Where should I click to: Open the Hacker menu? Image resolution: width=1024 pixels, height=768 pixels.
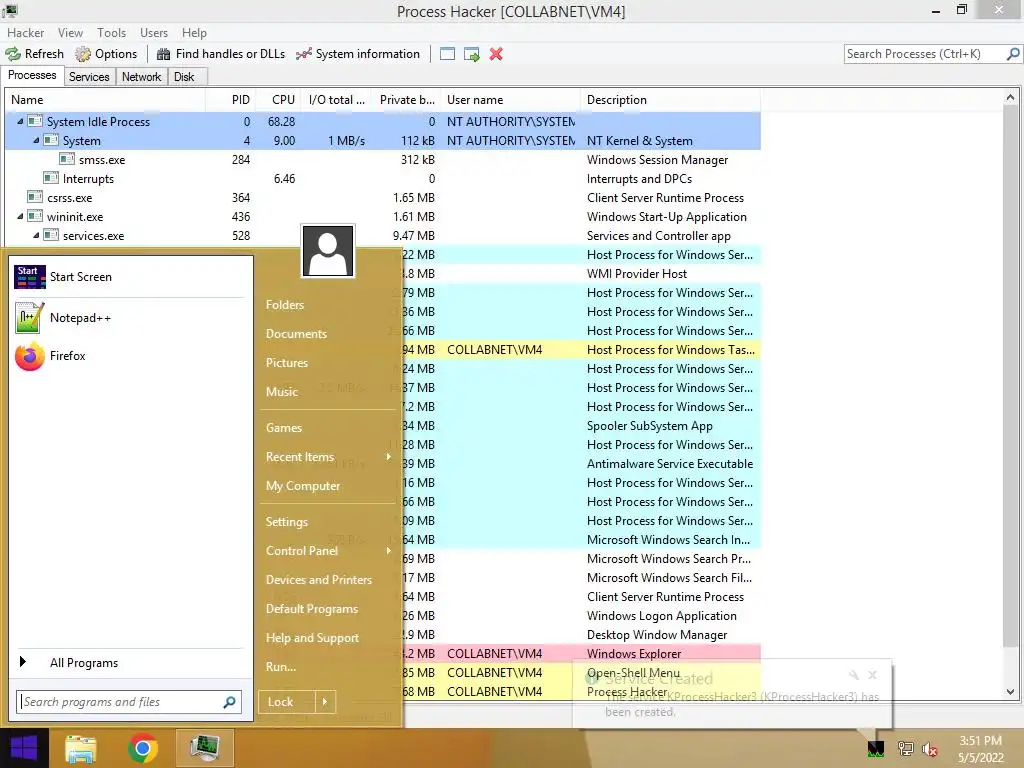[25, 33]
